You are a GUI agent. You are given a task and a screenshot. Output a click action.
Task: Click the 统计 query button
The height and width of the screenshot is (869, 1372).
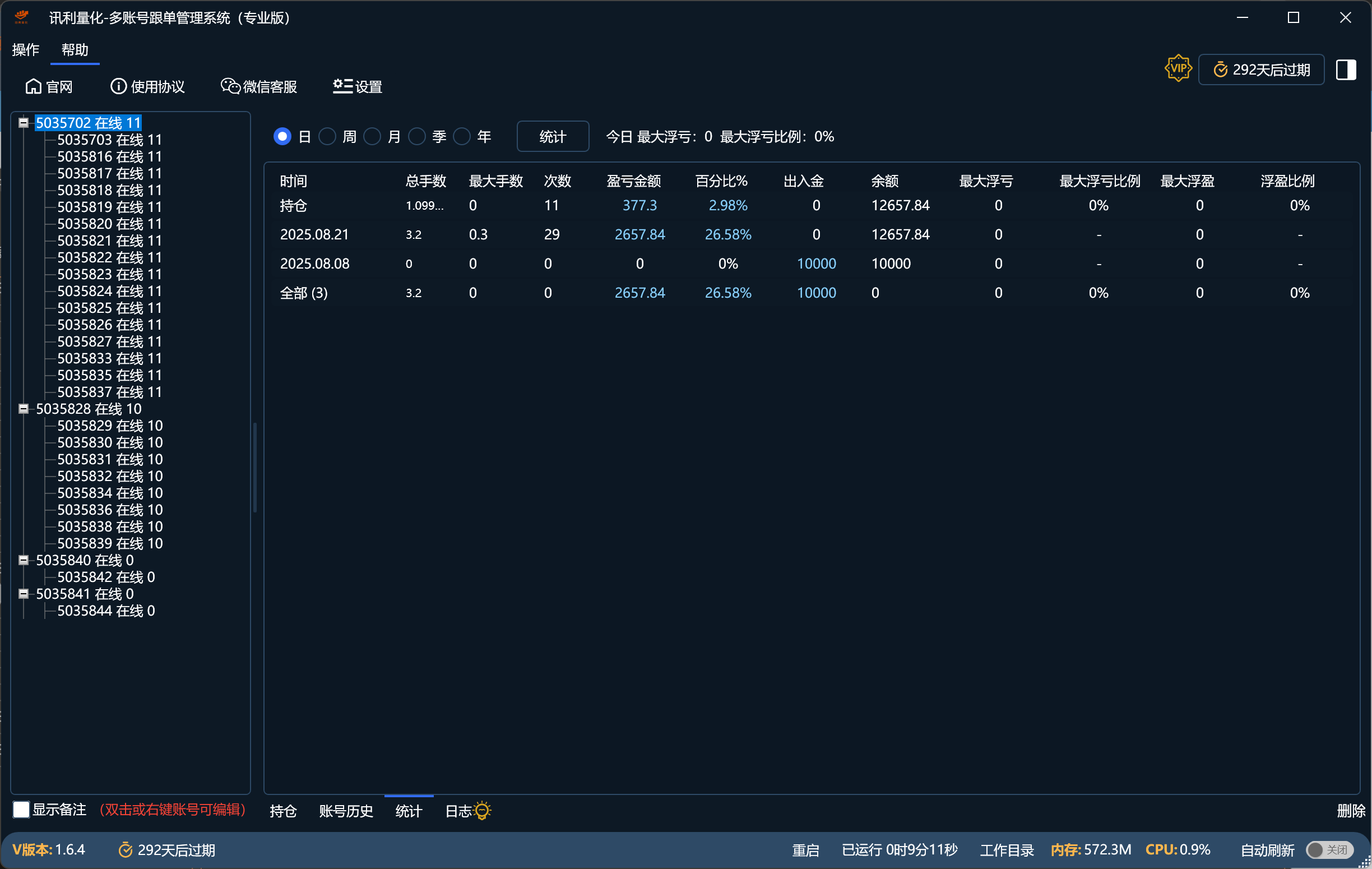[x=552, y=136]
